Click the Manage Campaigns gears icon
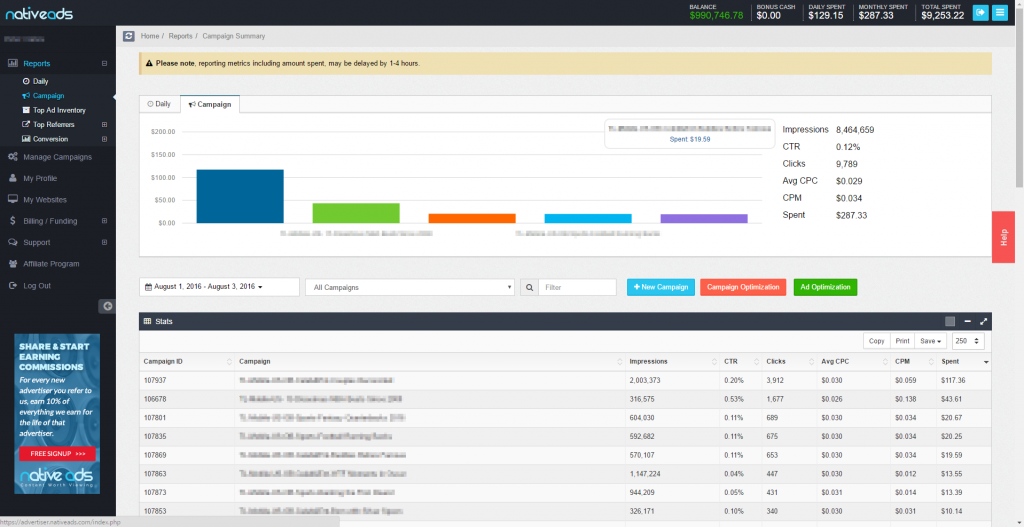Image resolution: width=1024 pixels, height=527 pixels. 12,157
